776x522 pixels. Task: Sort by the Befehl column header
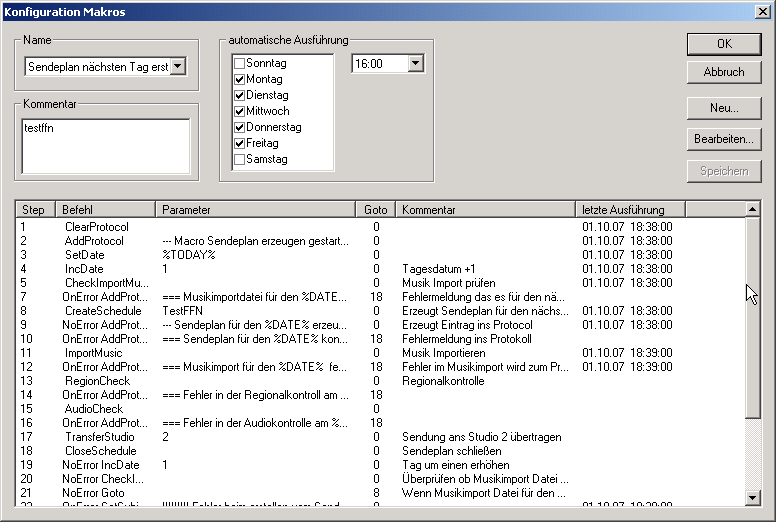pos(105,210)
